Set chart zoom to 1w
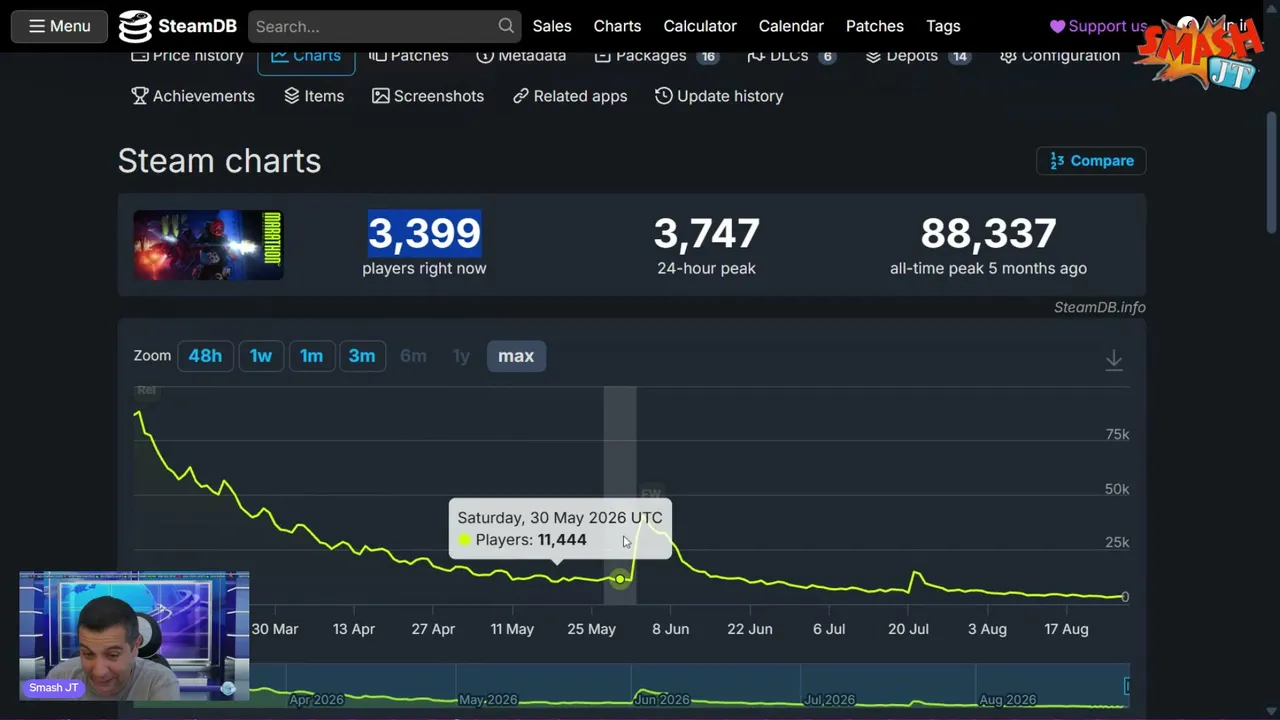Image resolution: width=1280 pixels, height=720 pixels. pos(261,356)
